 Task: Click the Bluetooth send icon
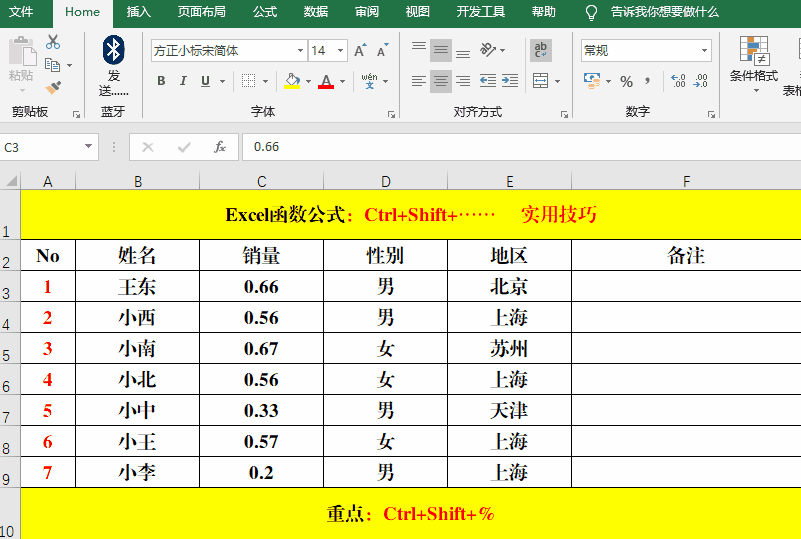tap(113, 50)
